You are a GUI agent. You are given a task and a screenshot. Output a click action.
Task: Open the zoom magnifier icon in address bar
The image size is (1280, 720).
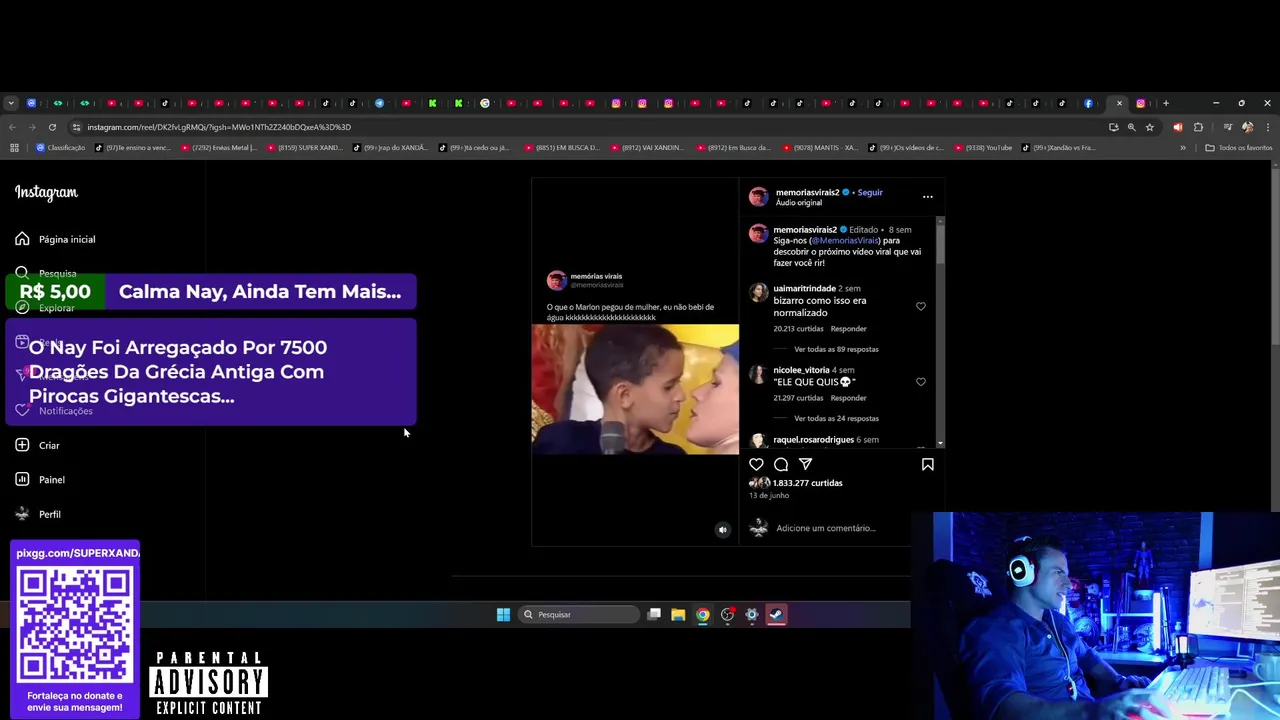click(x=1132, y=127)
